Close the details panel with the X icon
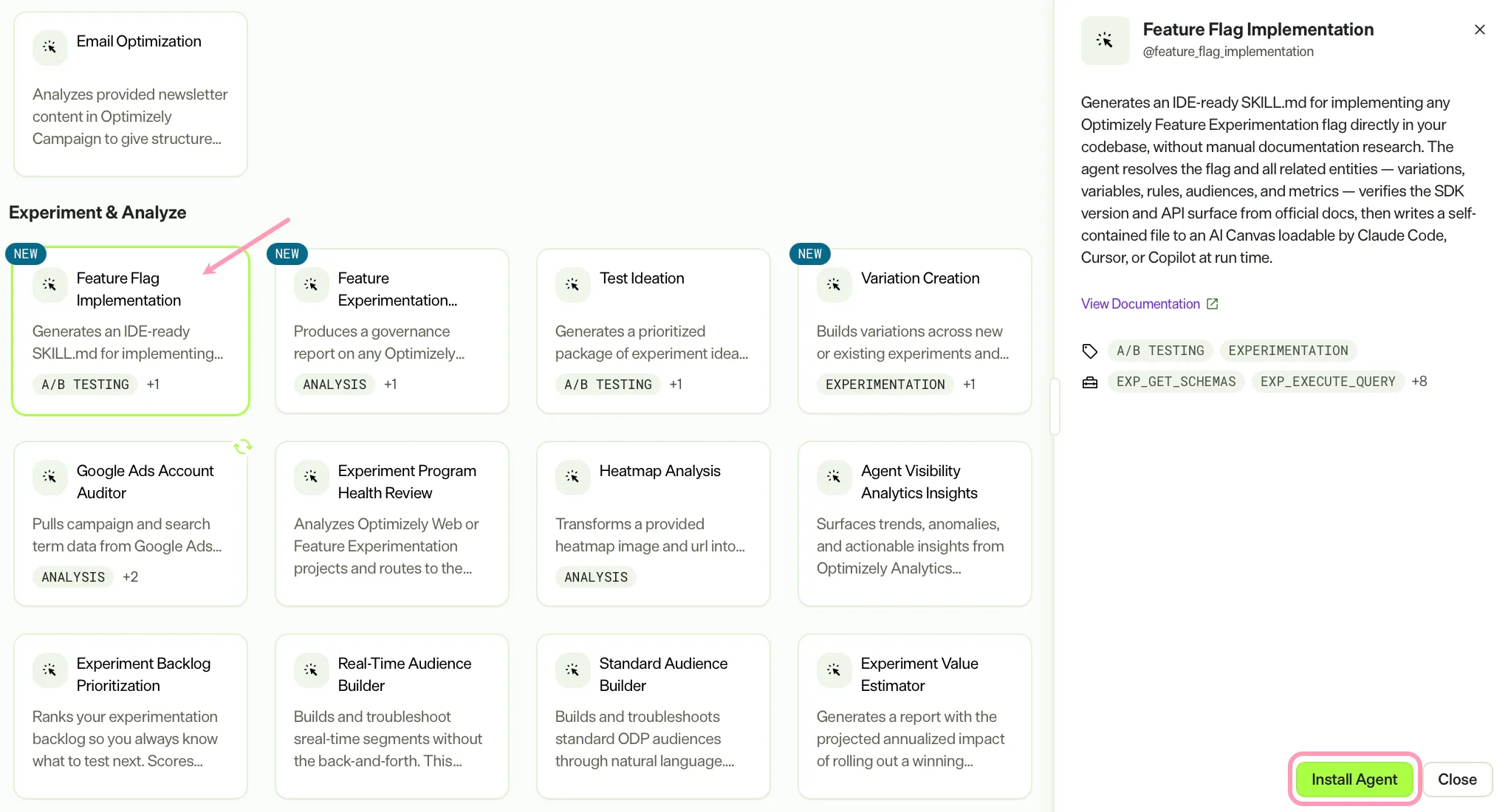Viewport: 1508px width, 812px height. 1479,30
